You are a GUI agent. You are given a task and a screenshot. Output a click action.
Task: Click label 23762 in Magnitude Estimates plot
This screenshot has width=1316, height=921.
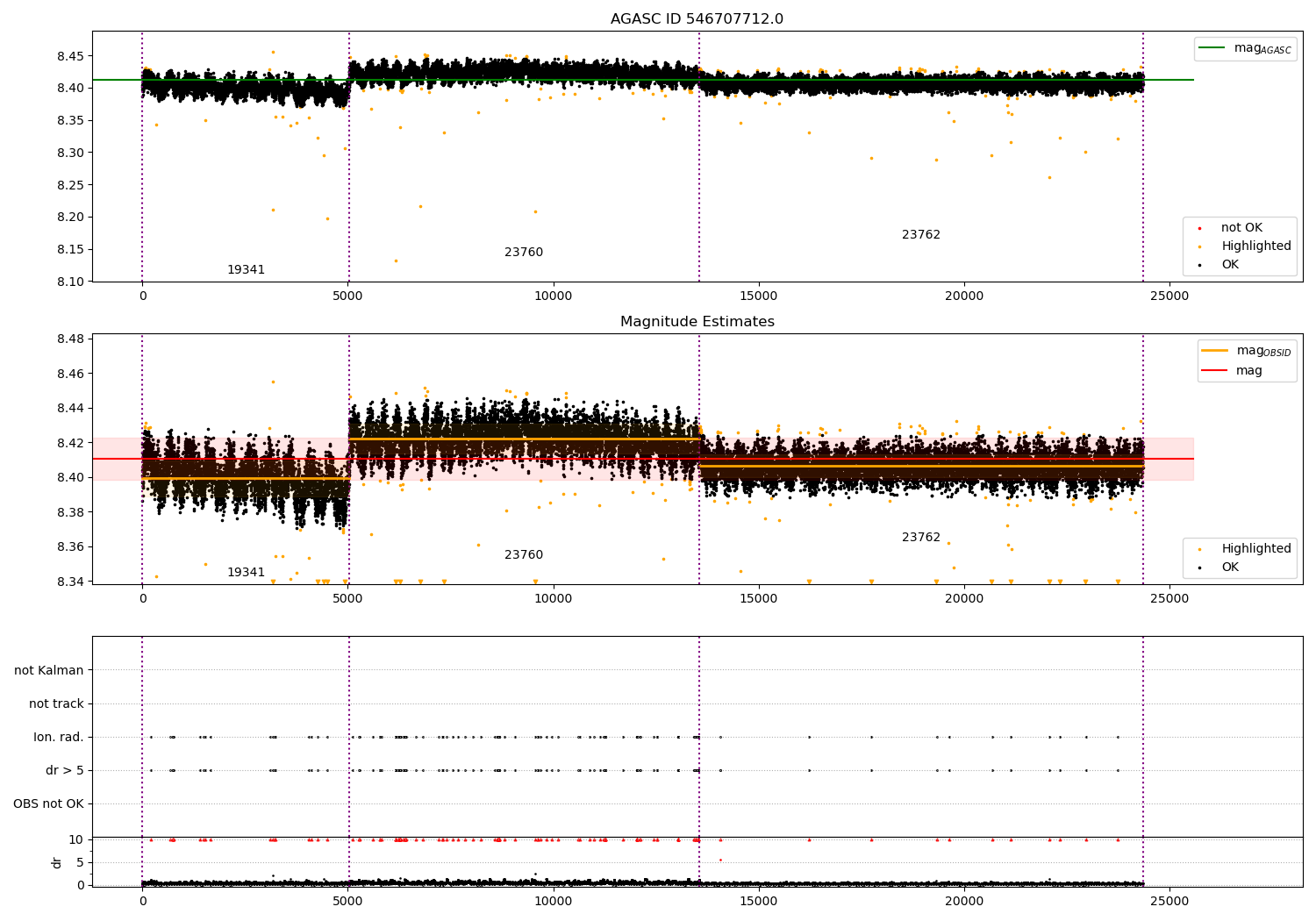click(921, 538)
